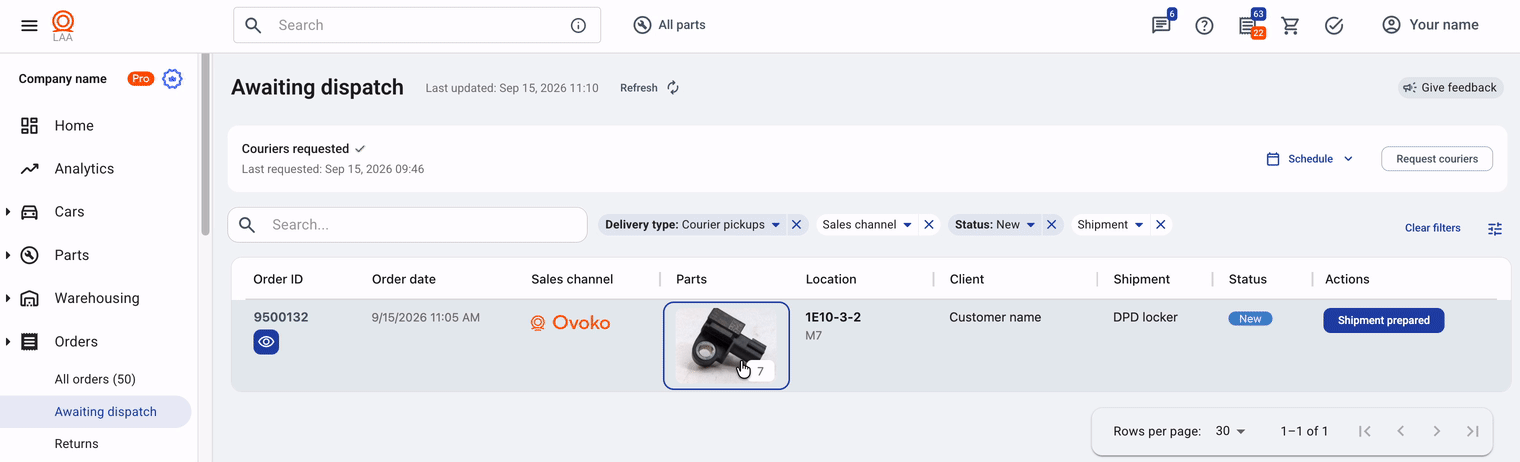The height and width of the screenshot is (462, 1520).
Task: Click Shipment prepared button
Action: click(1384, 321)
